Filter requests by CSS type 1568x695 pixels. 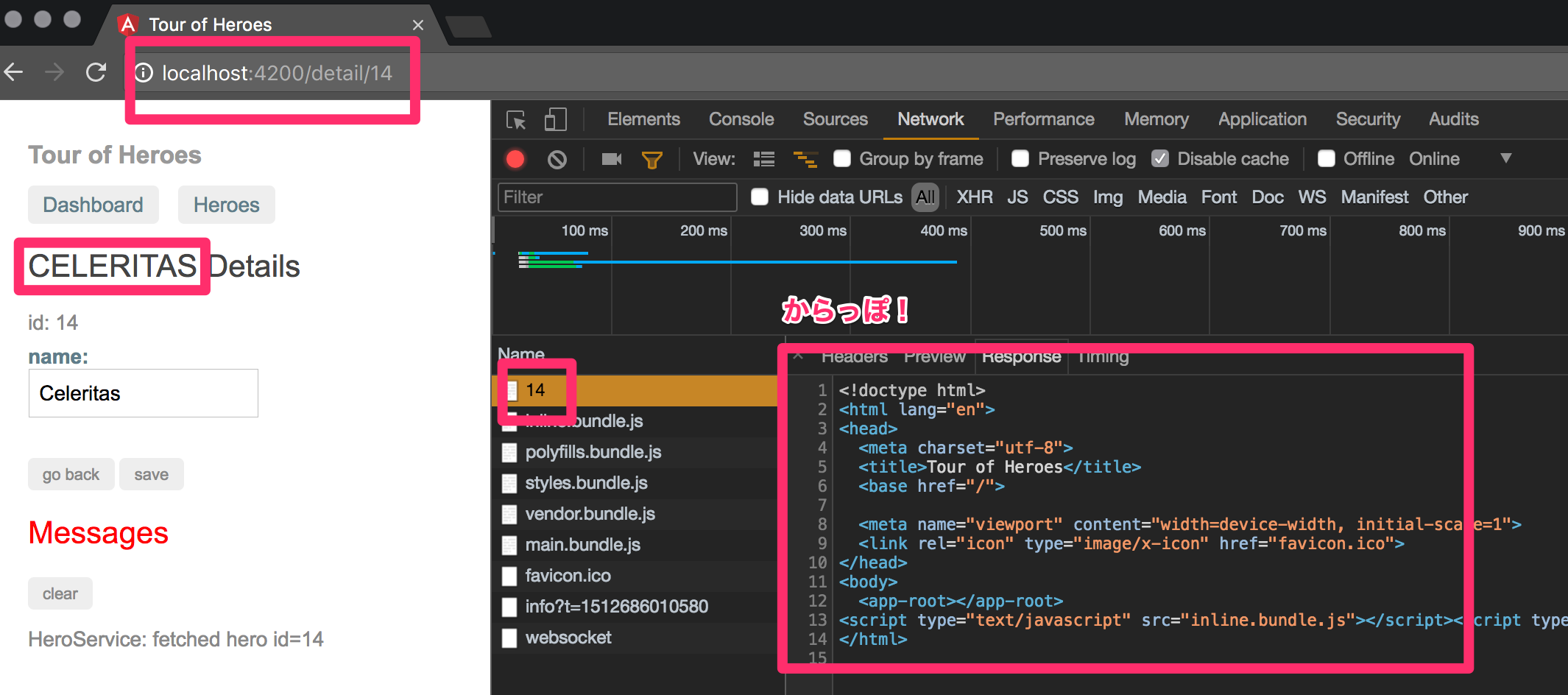pyautogui.click(x=1060, y=197)
